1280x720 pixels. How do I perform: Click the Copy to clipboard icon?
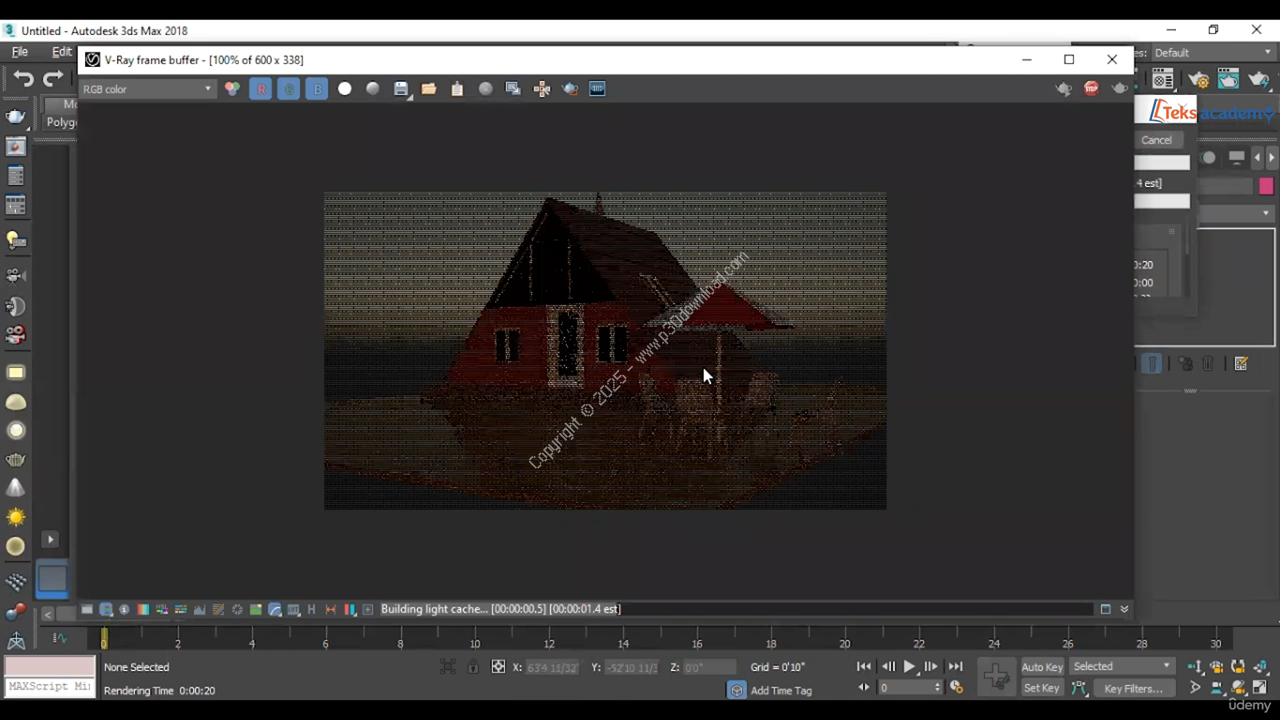457,89
